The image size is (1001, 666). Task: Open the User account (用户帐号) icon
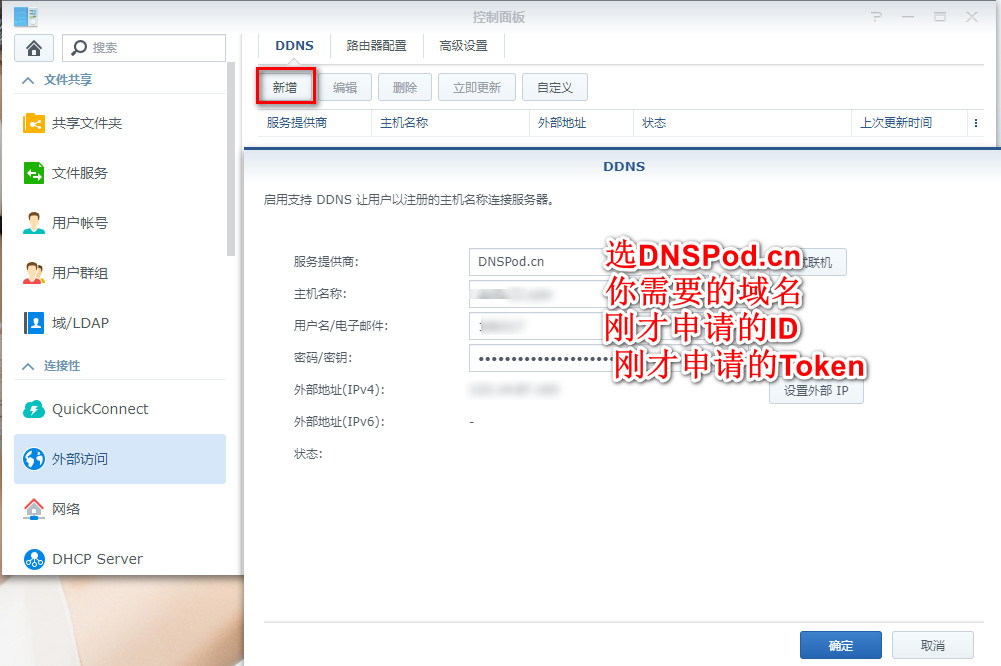[34, 223]
